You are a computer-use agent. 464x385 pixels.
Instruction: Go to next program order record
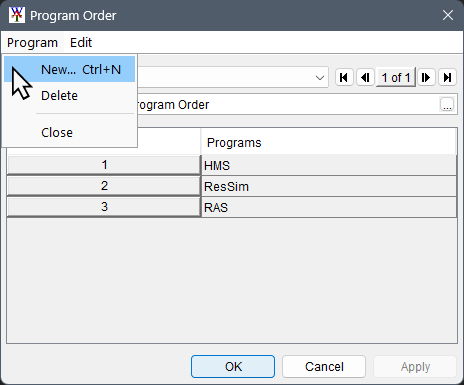426,77
